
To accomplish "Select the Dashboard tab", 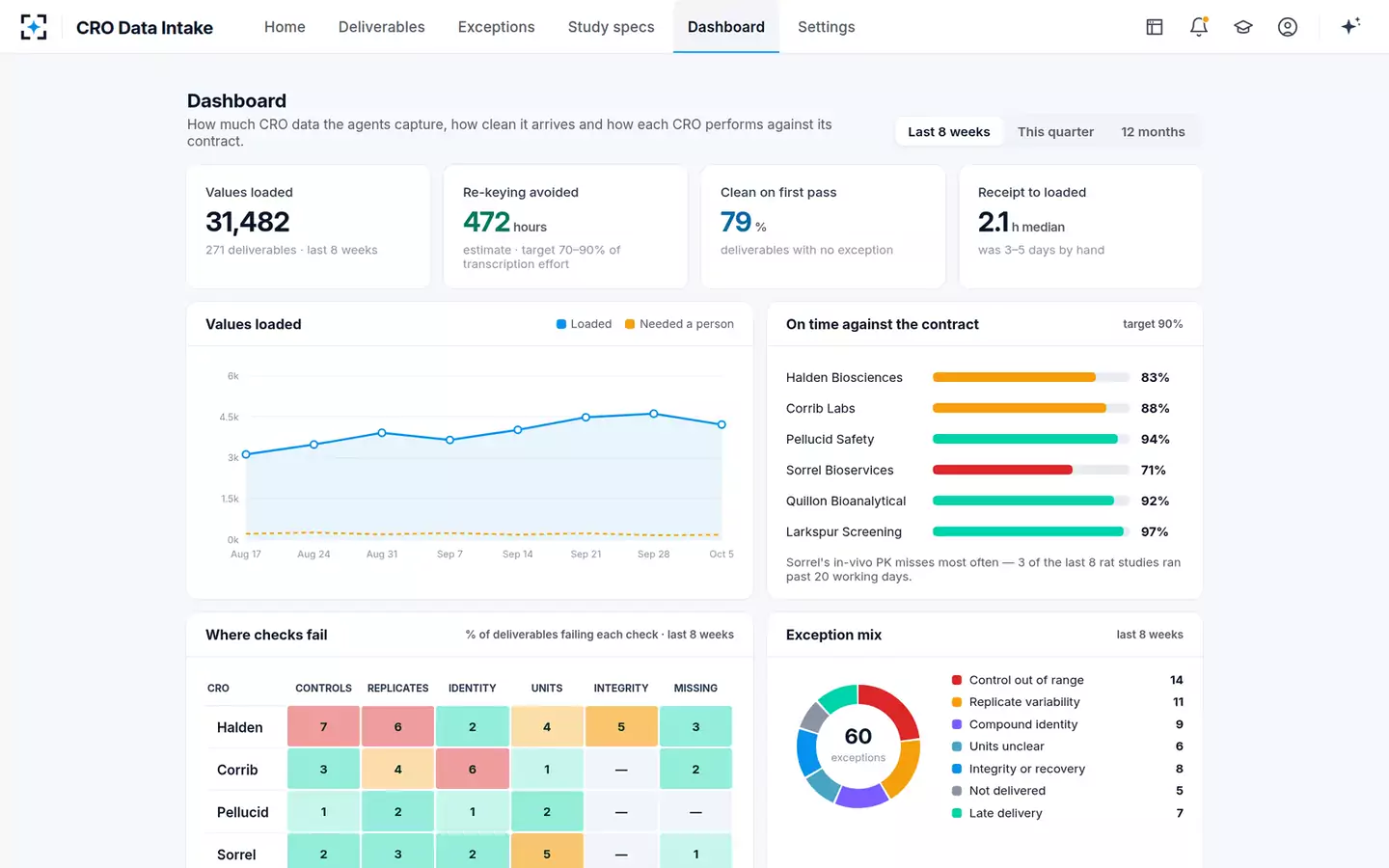I will point(726,27).
